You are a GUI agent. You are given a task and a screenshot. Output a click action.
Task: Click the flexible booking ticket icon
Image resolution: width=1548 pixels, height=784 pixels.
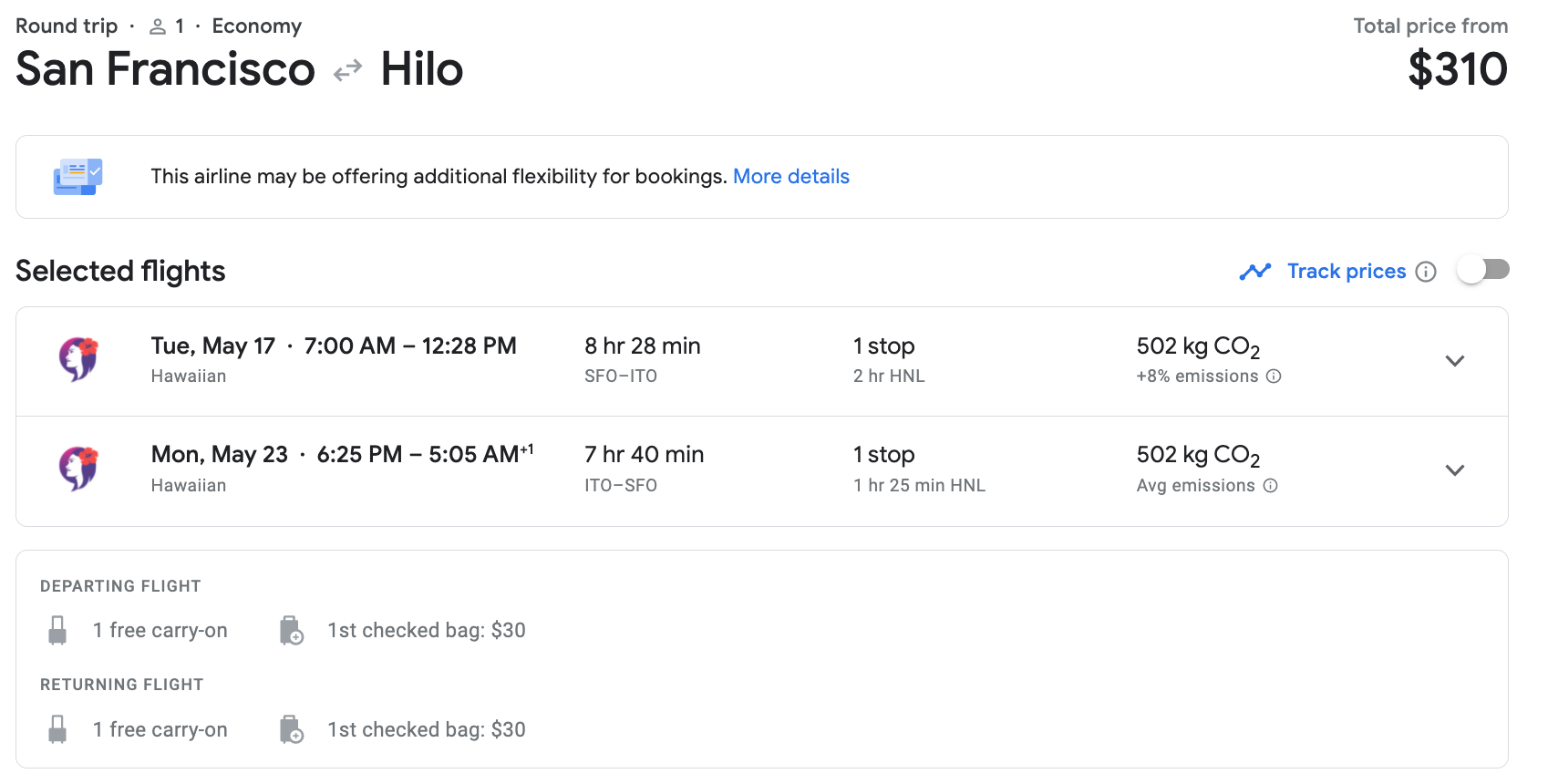tap(77, 177)
